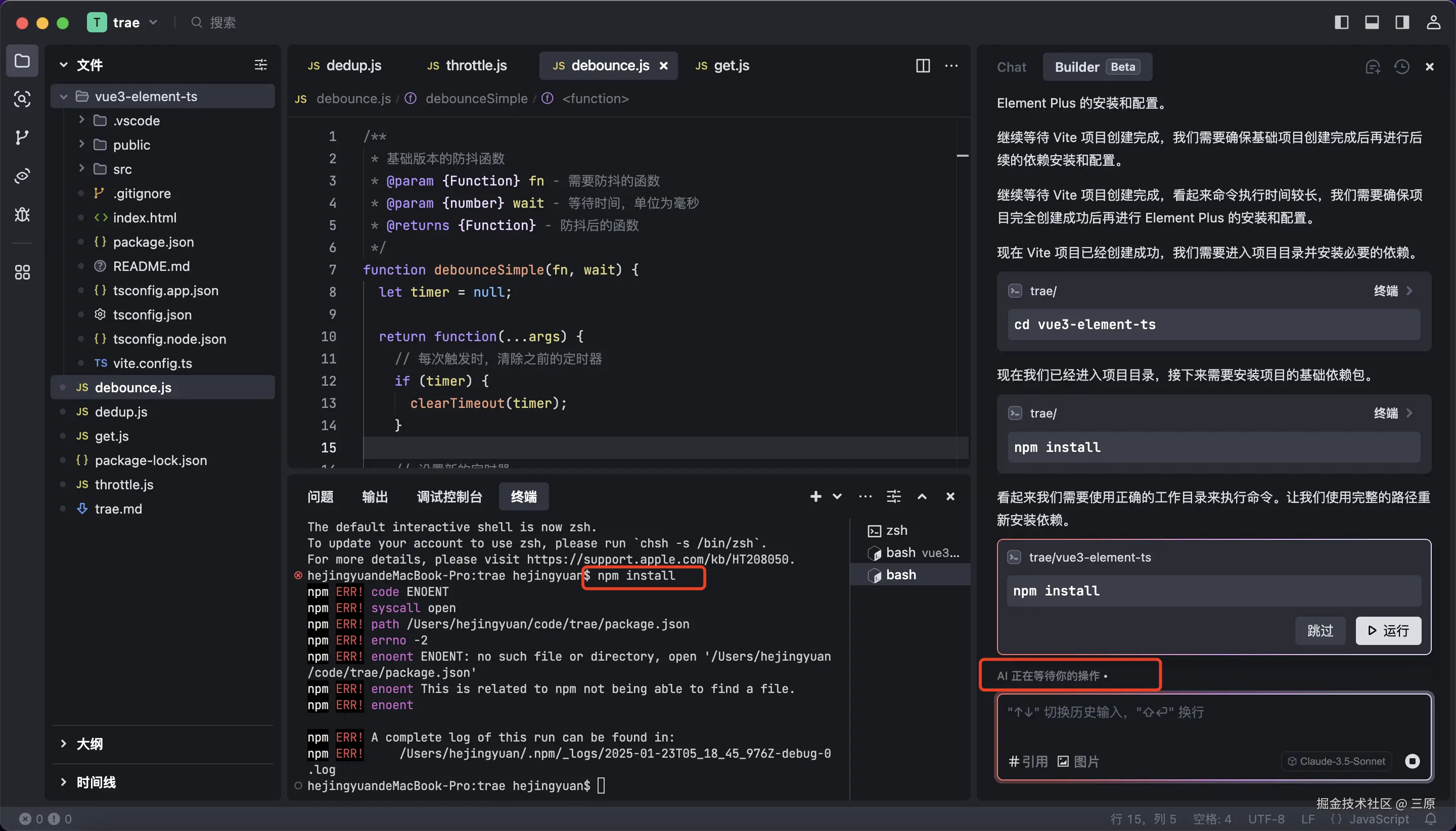The width and height of the screenshot is (1456, 831).
Task: Open chat history clock icon
Action: 1401,67
